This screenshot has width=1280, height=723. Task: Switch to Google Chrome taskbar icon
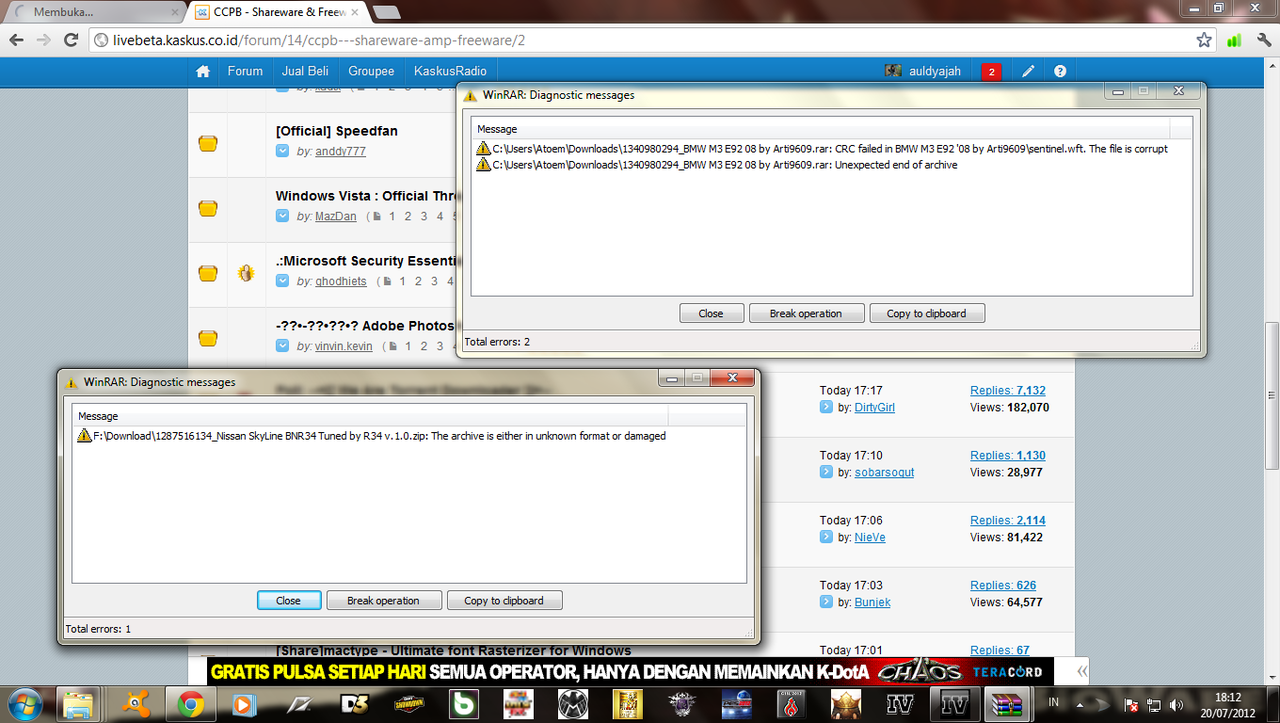click(191, 704)
